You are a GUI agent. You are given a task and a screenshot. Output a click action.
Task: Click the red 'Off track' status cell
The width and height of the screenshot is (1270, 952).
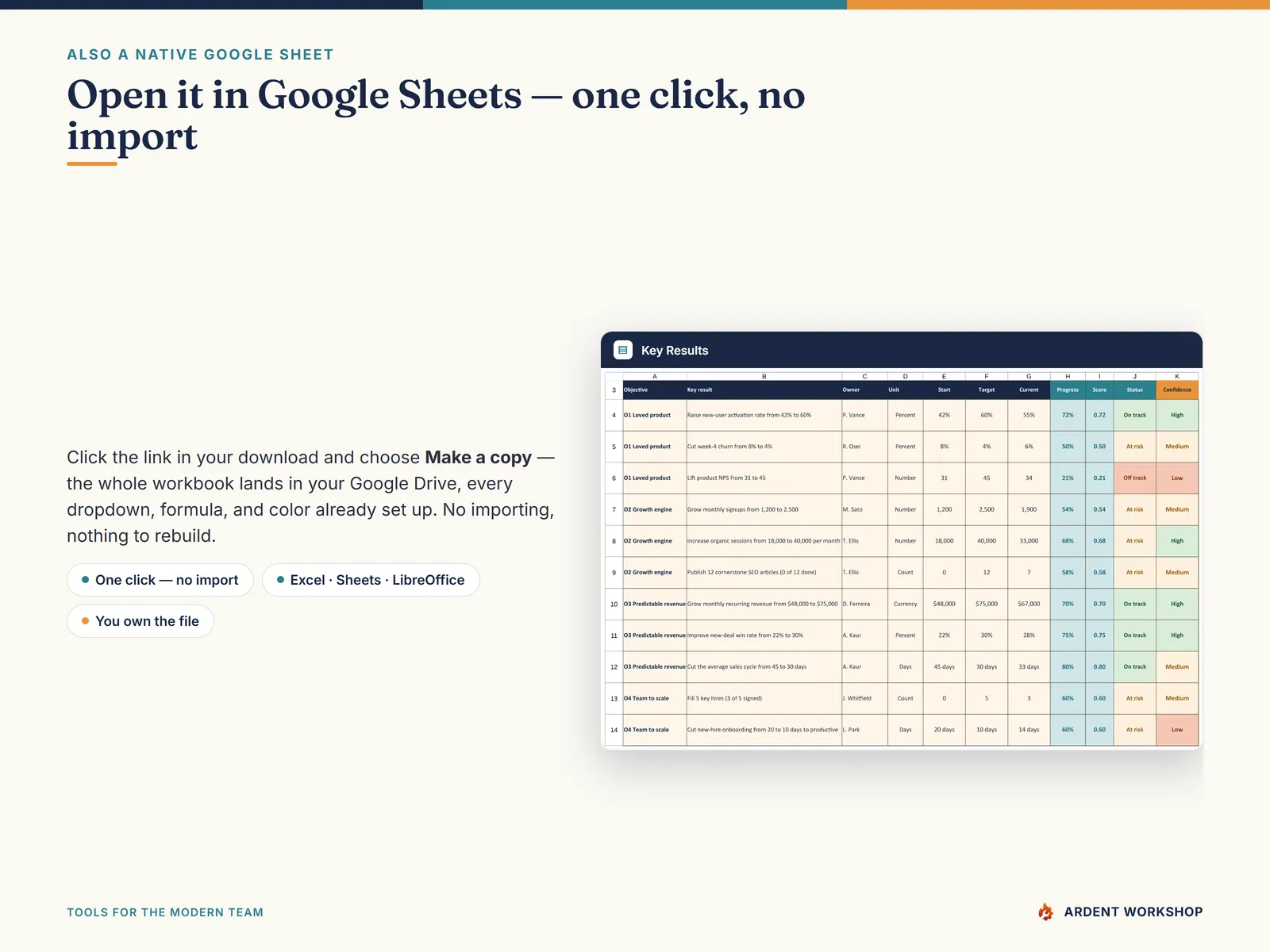point(1134,478)
